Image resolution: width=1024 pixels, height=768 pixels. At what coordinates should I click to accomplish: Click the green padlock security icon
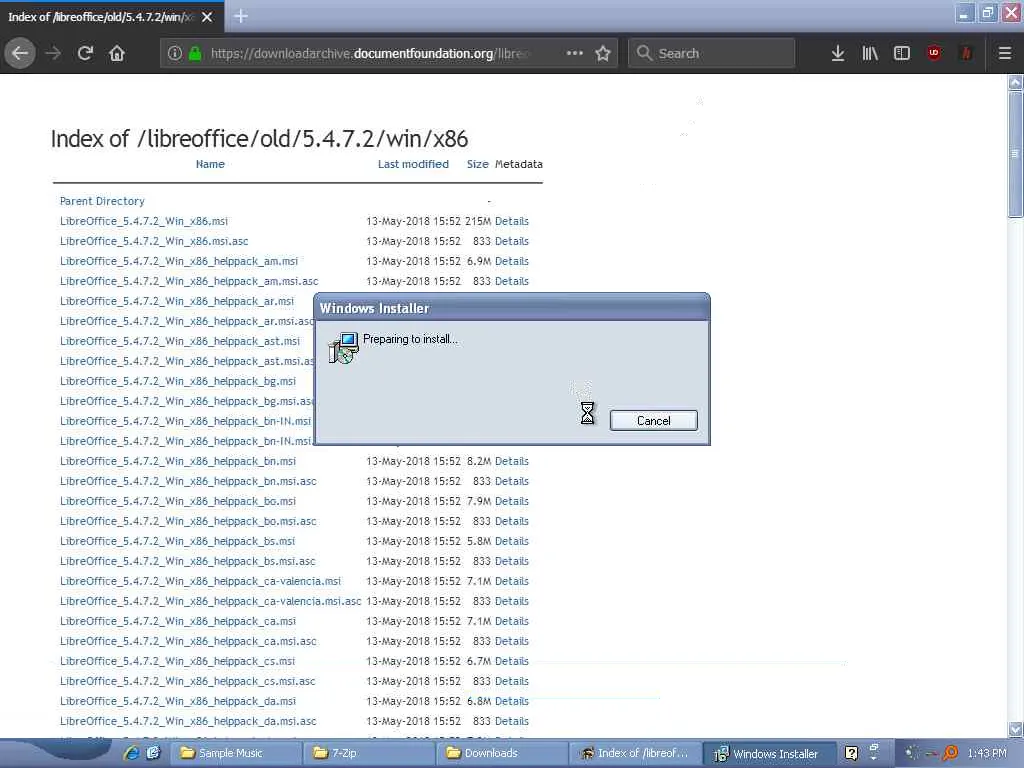[x=195, y=53]
